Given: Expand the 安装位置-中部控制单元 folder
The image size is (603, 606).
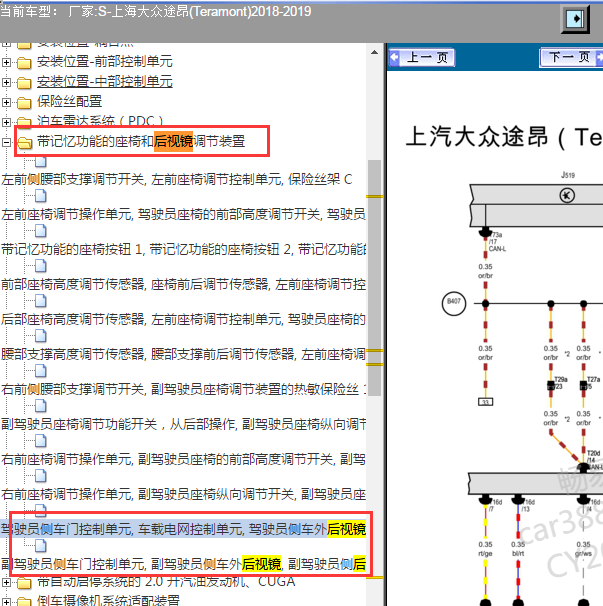Looking at the screenshot, I should (x=6, y=82).
